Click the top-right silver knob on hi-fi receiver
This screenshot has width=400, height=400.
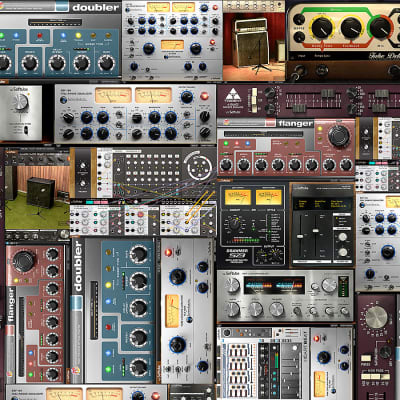pyautogui.click(x=329, y=285)
